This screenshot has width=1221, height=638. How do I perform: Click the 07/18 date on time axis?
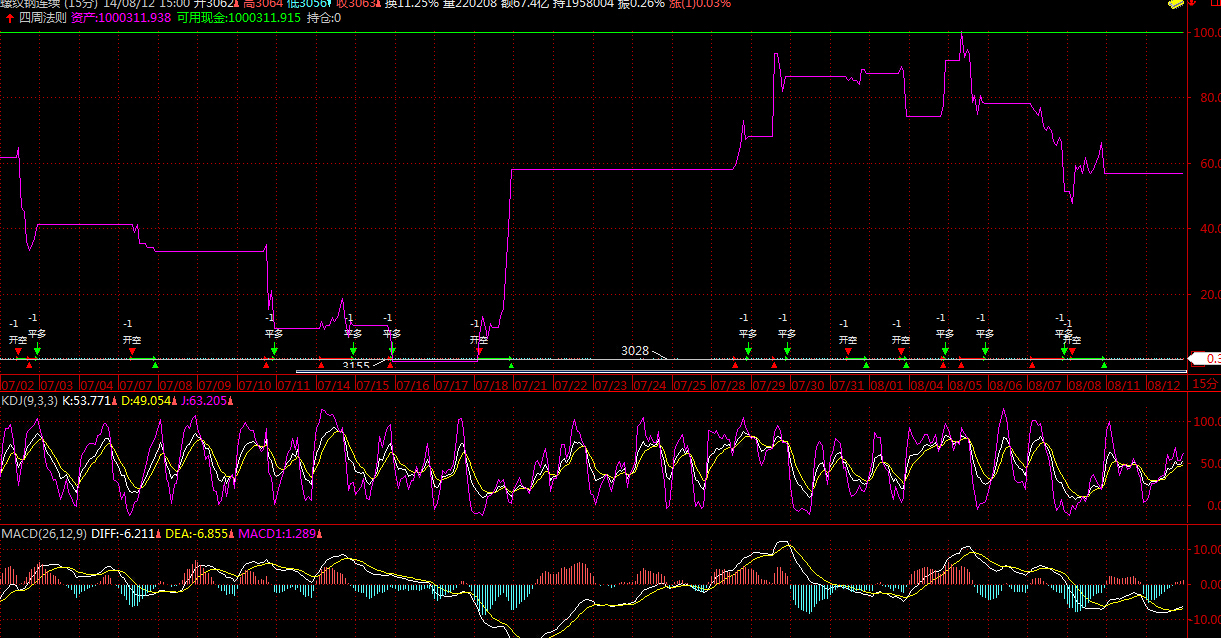coord(491,385)
